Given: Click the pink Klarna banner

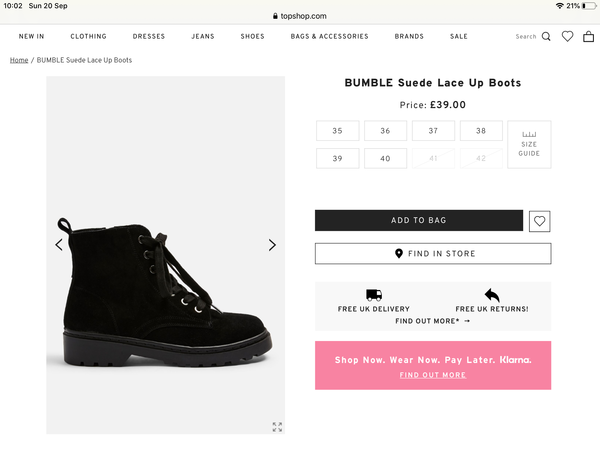Looking at the screenshot, I should click(x=433, y=365).
